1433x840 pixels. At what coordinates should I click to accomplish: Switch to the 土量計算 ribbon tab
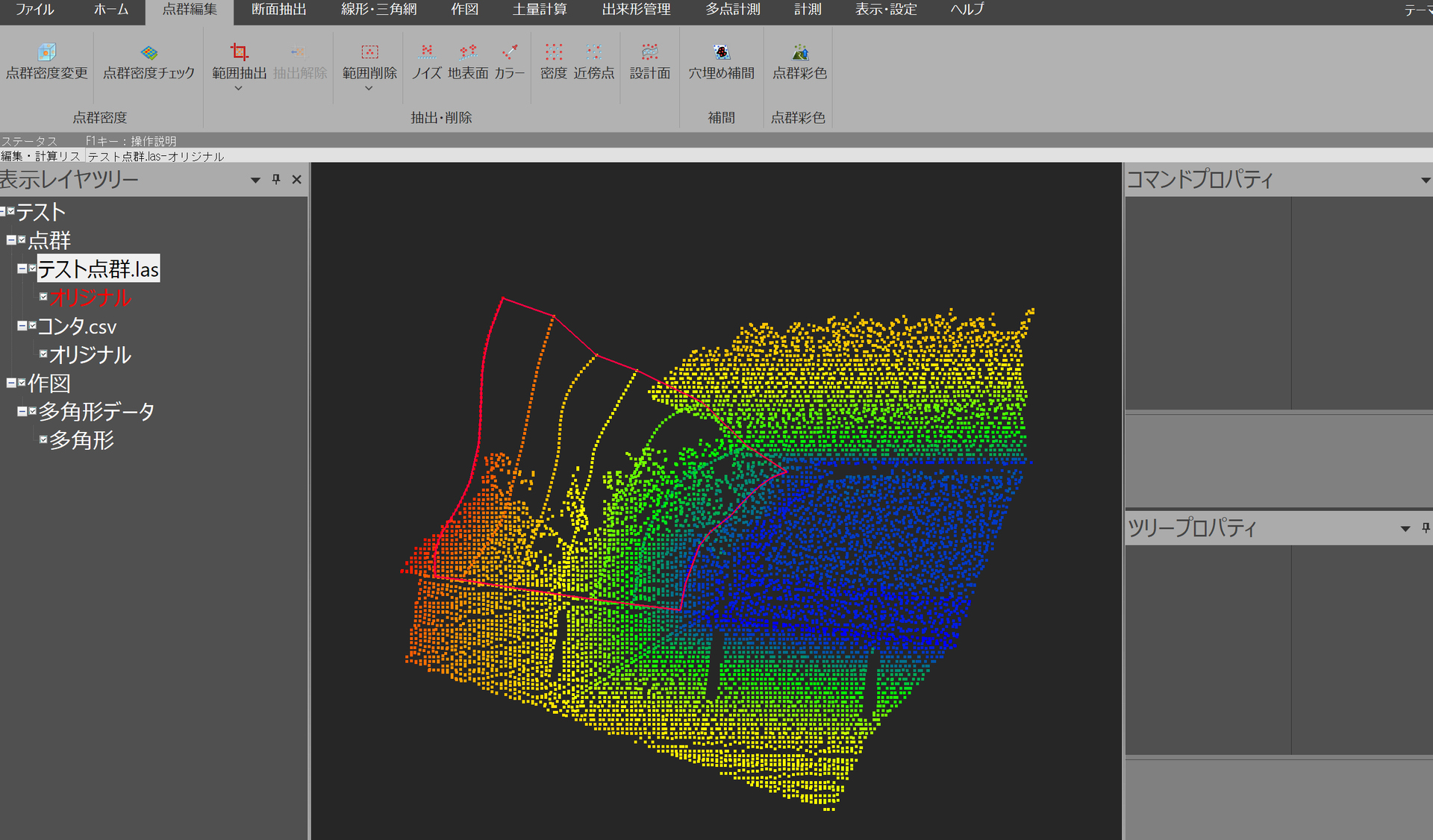540,10
